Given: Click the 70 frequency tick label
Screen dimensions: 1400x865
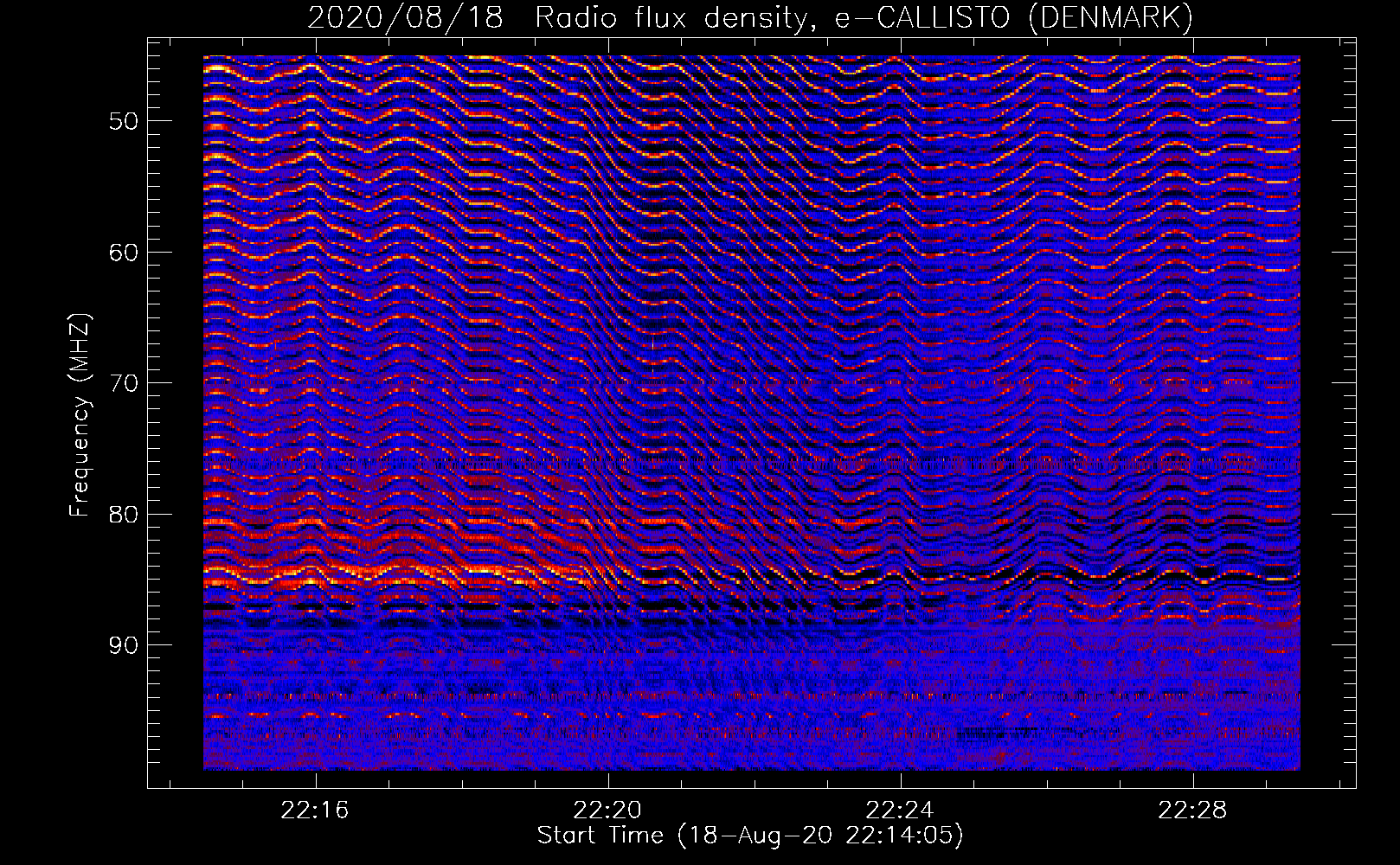Looking at the screenshot, I should (x=123, y=383).
